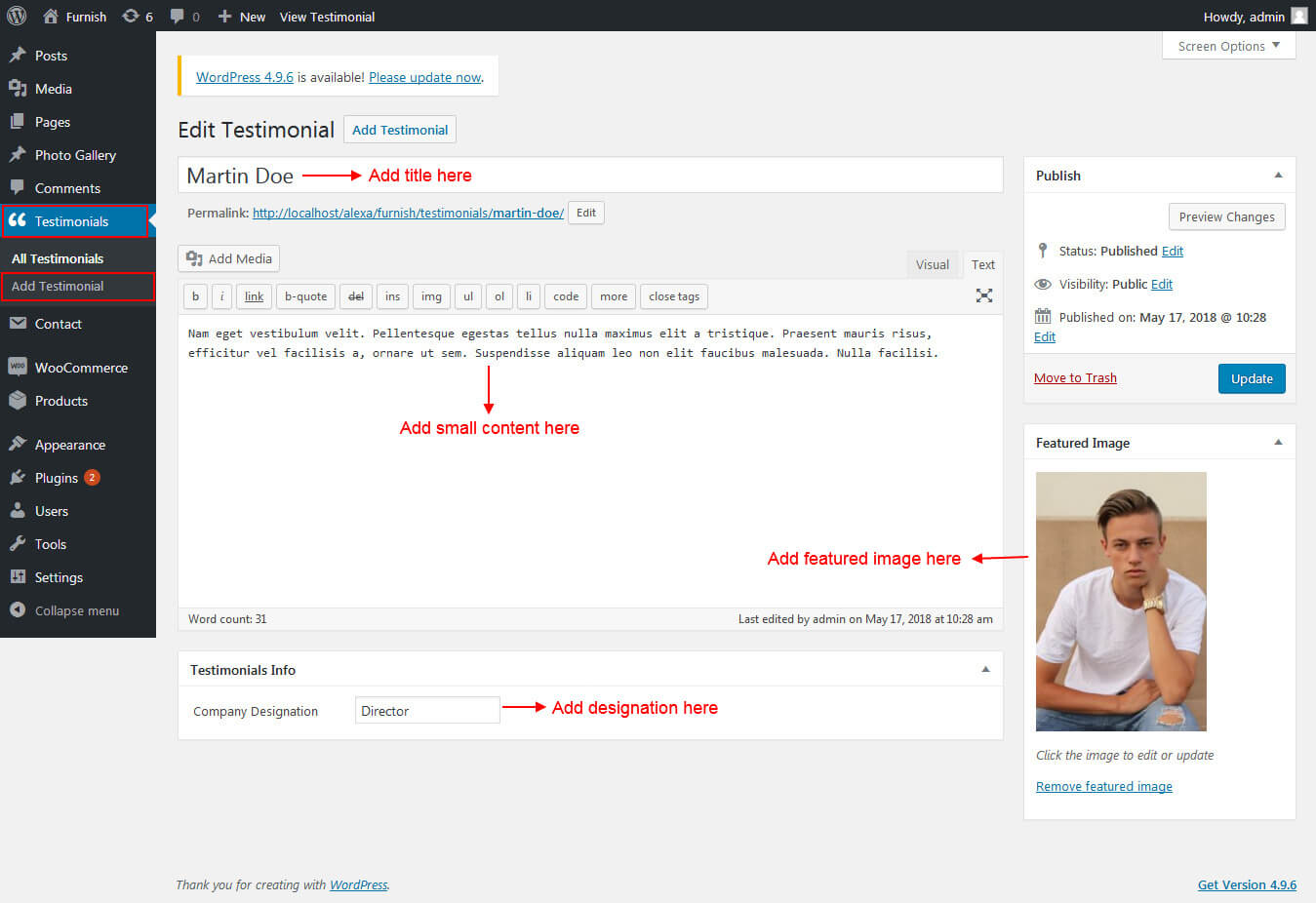Collapse the Featured Image panel

click(1278, 443)
